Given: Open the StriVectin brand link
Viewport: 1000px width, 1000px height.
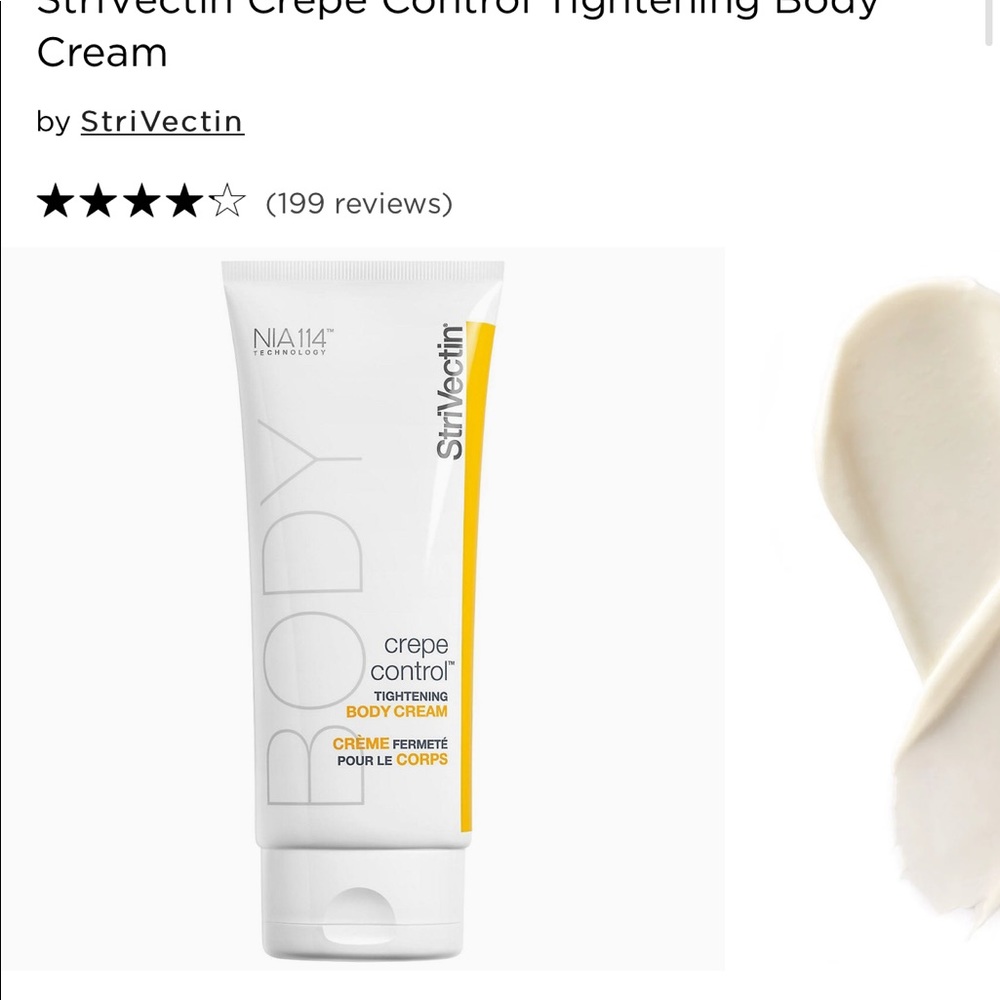Looking at the screenshot, I should [x=162, y=121].
